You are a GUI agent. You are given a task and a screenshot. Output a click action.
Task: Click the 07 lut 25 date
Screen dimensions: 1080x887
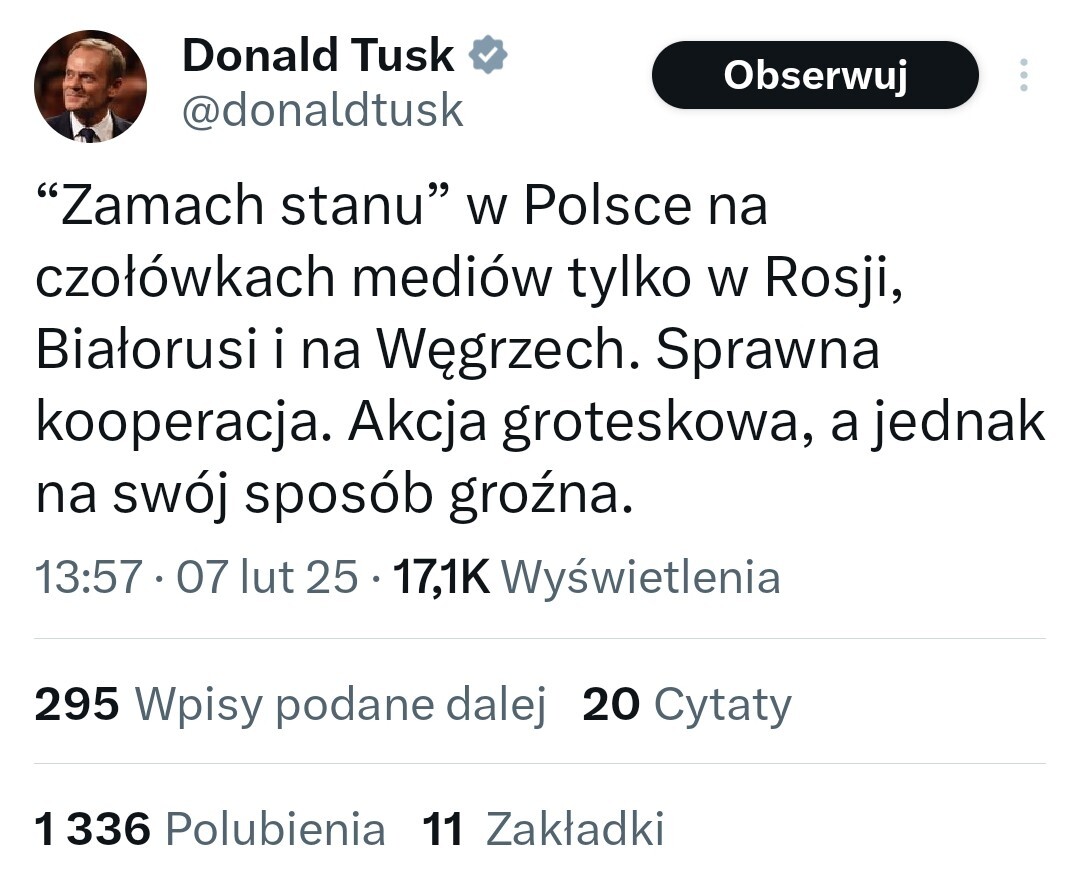pyautogui.click(x=267, y=577)
